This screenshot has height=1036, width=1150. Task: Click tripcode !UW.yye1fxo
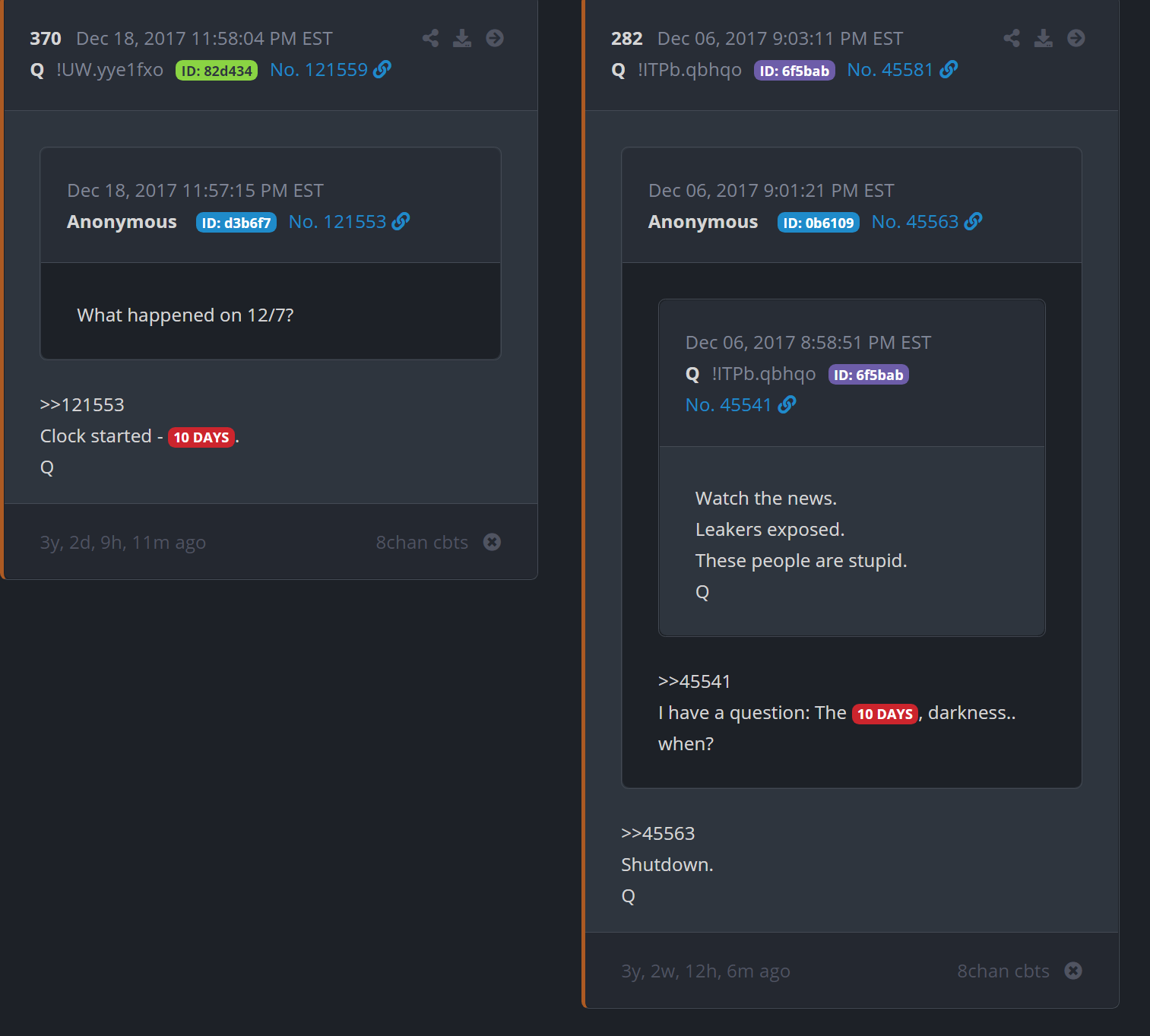coord(110,70)
